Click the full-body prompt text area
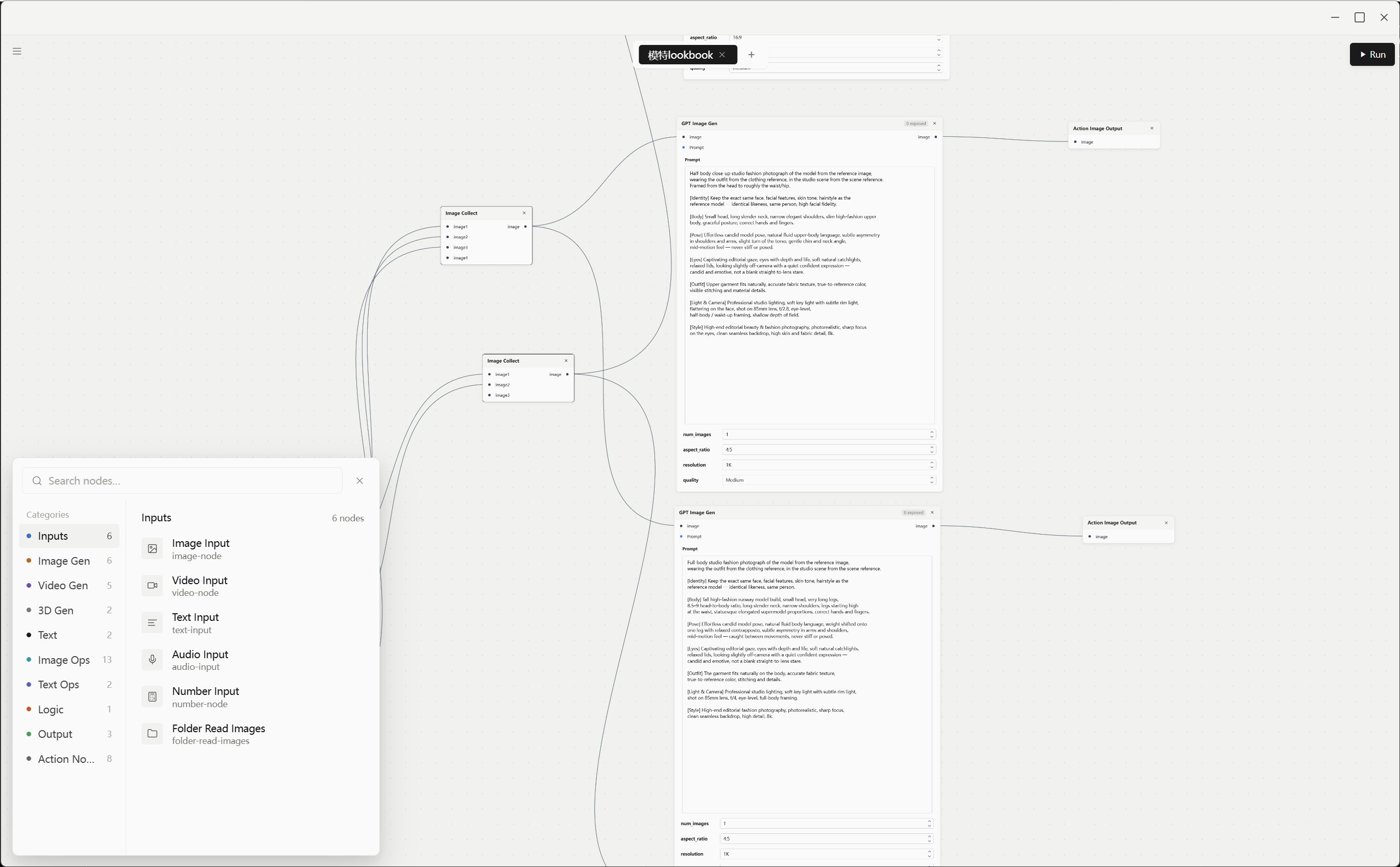 click(807, 684)
